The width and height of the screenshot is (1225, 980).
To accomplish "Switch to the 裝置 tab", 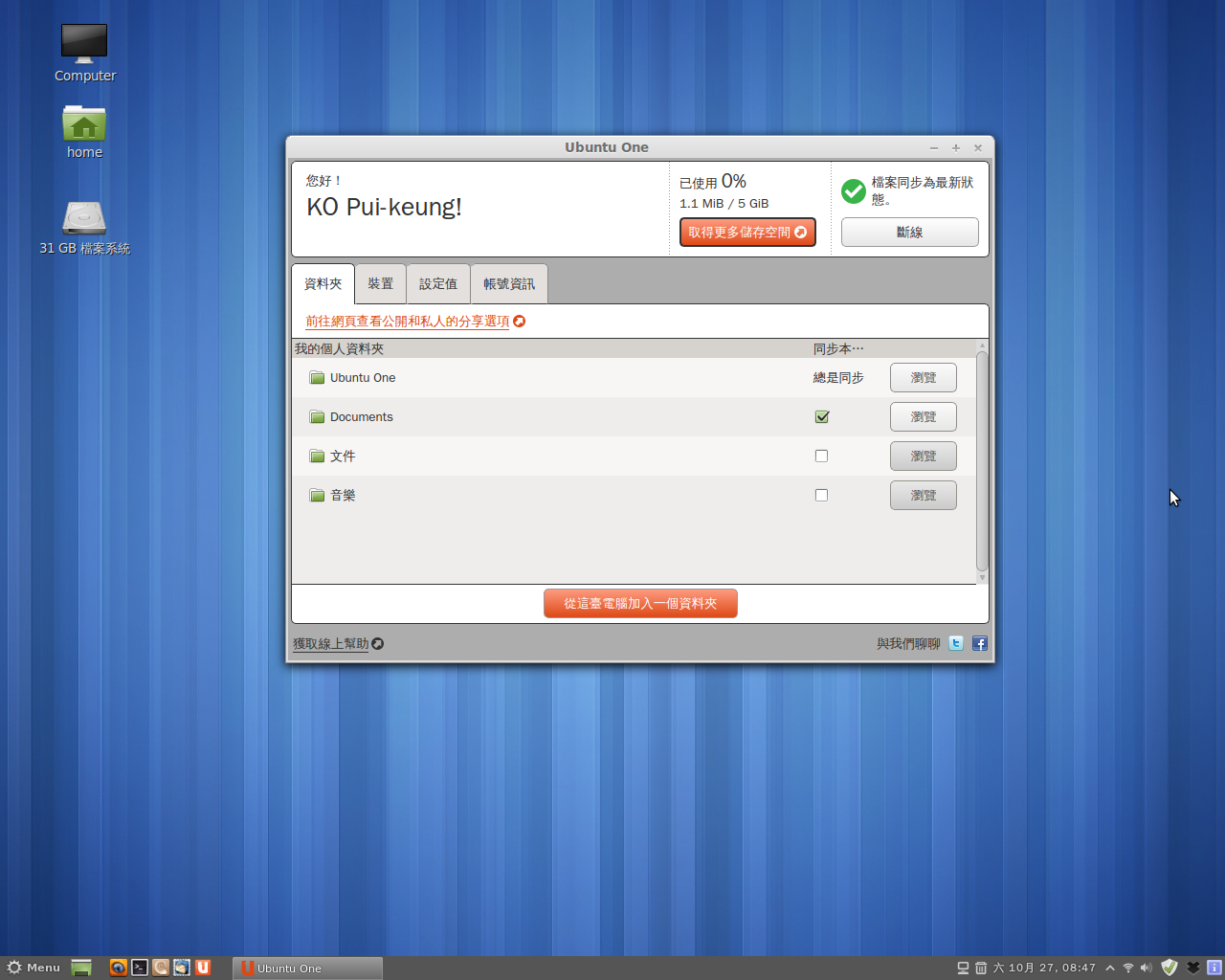I will [x=381, y=284].
